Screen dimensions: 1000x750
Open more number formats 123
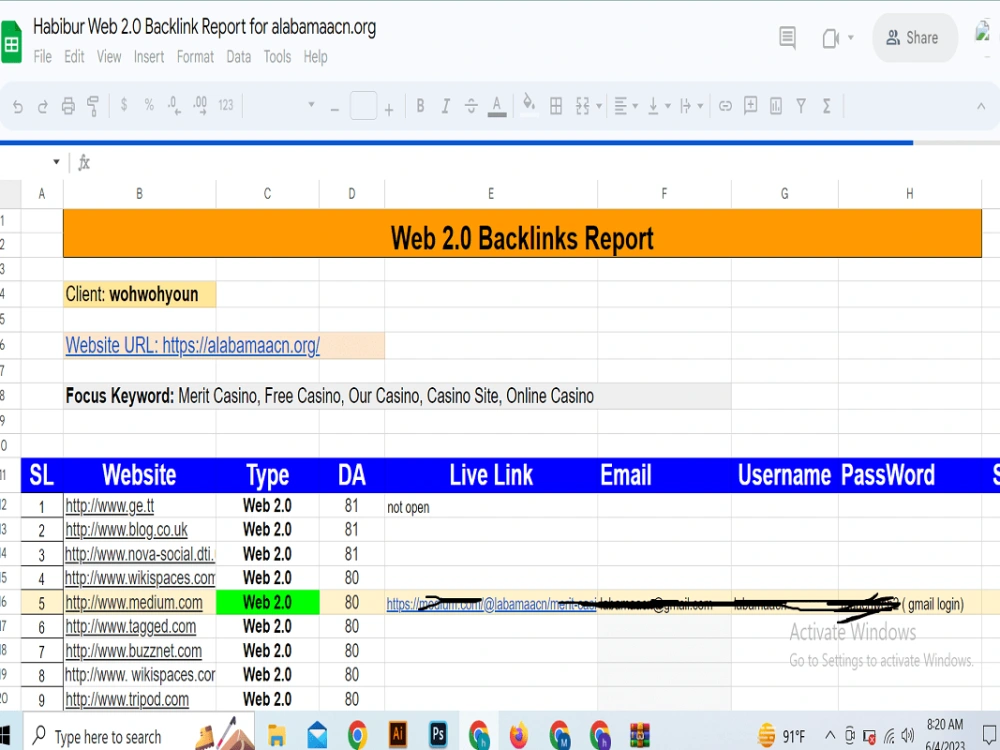click(x=226, y=105)
